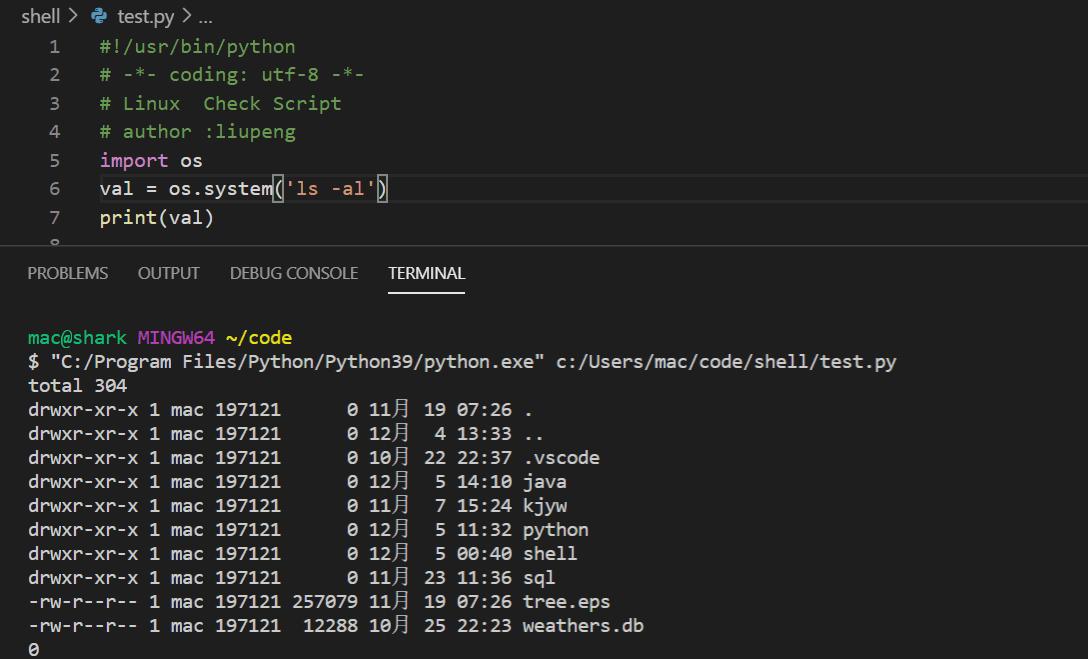Switch to the OUTPUT tab

pyautogui.click(x=168, y=272)
